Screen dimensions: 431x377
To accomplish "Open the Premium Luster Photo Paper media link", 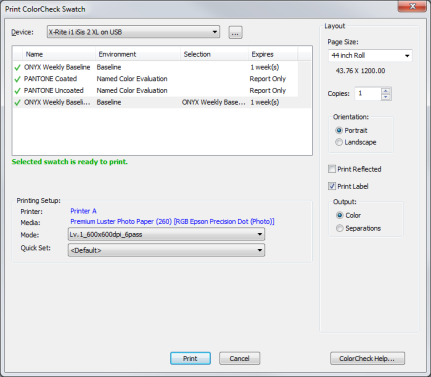I will [x=172, y=222].
